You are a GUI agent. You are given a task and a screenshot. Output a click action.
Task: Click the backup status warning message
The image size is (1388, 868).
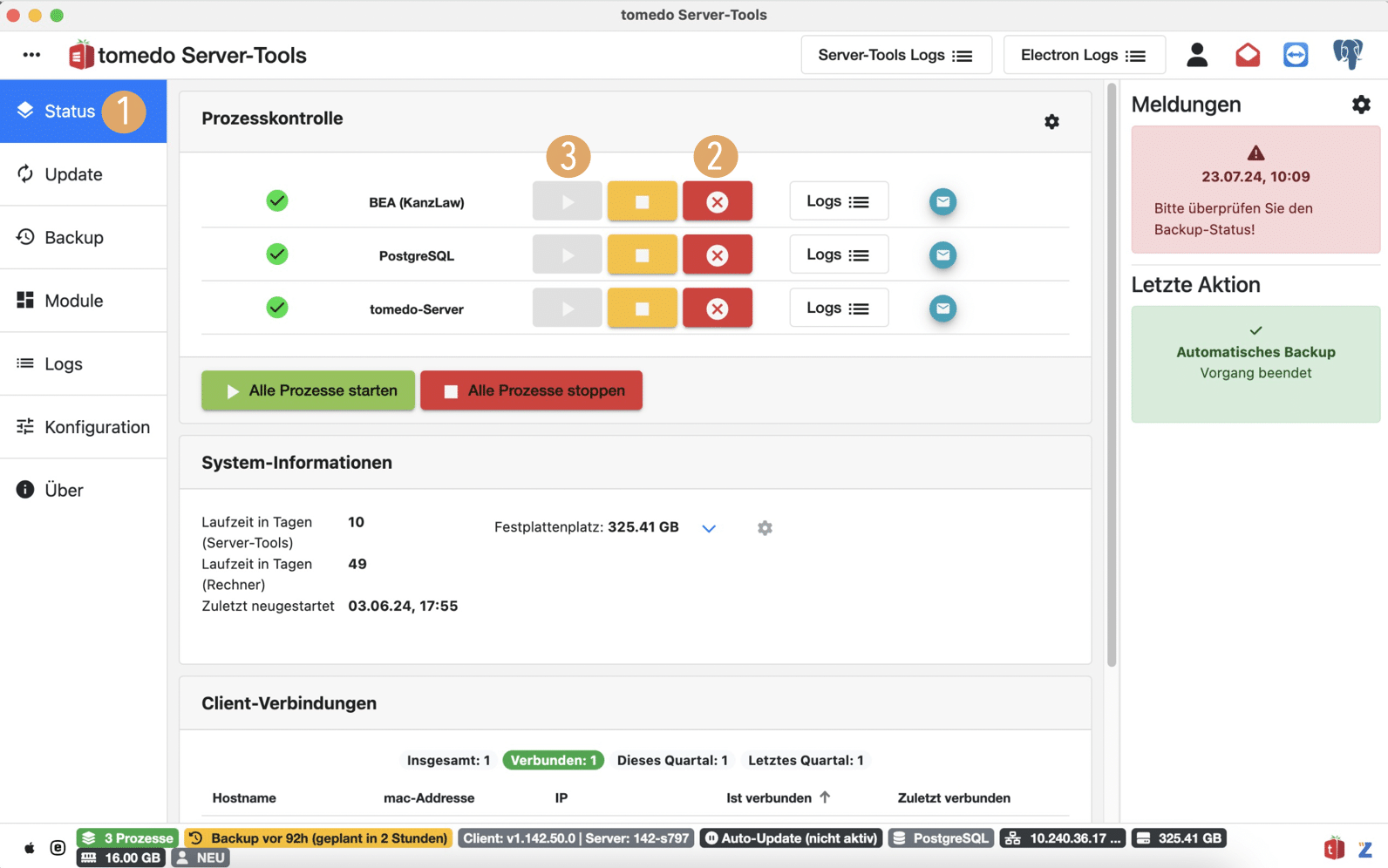[x=1255, y=190]
